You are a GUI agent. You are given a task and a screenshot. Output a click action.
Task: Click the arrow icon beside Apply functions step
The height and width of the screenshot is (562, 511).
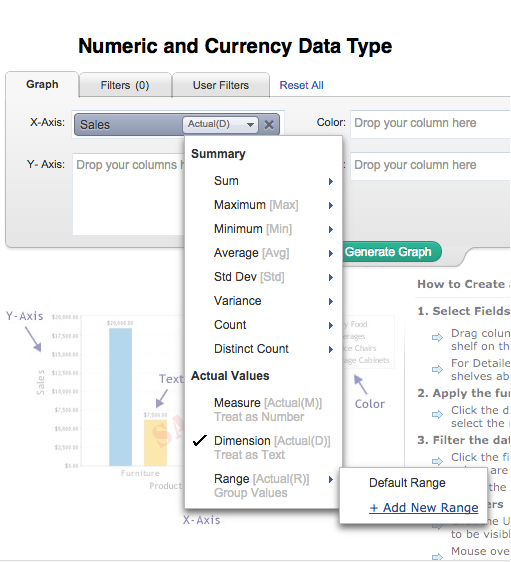437,414
